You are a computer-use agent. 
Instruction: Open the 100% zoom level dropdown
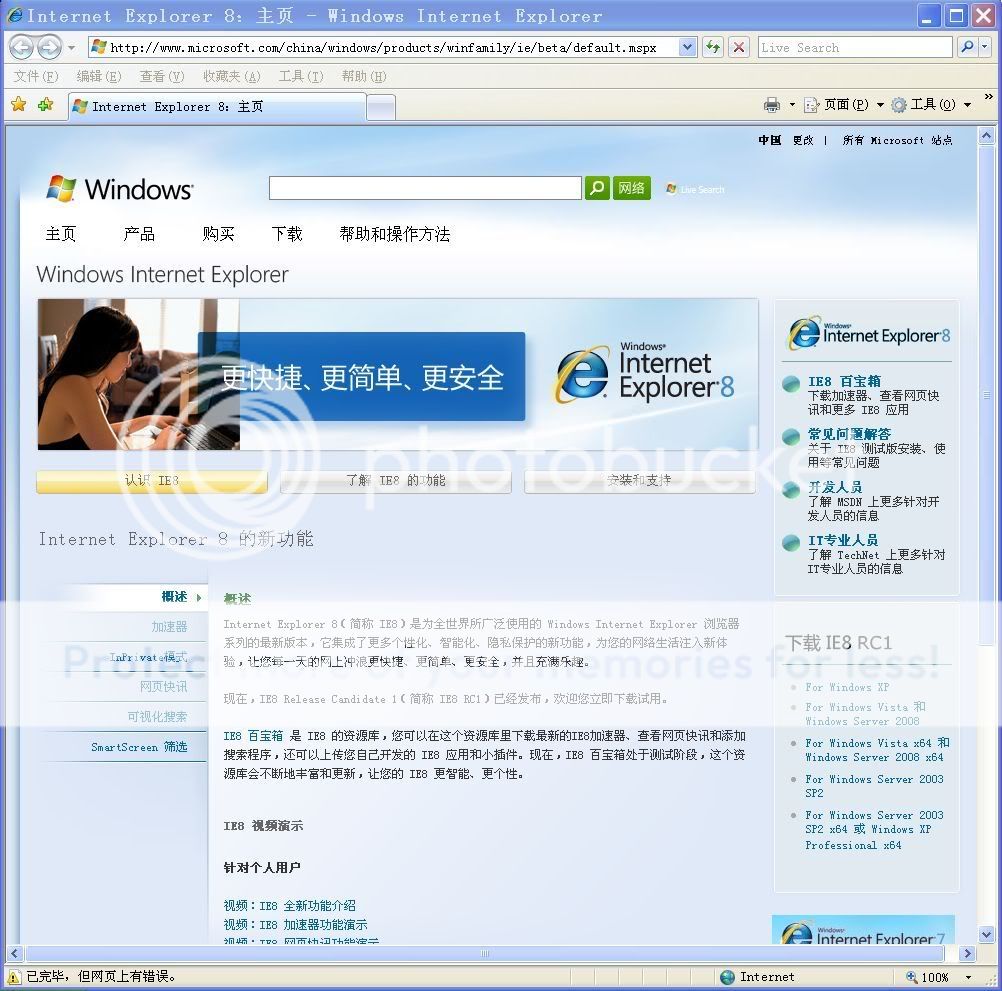click(969, 978)
